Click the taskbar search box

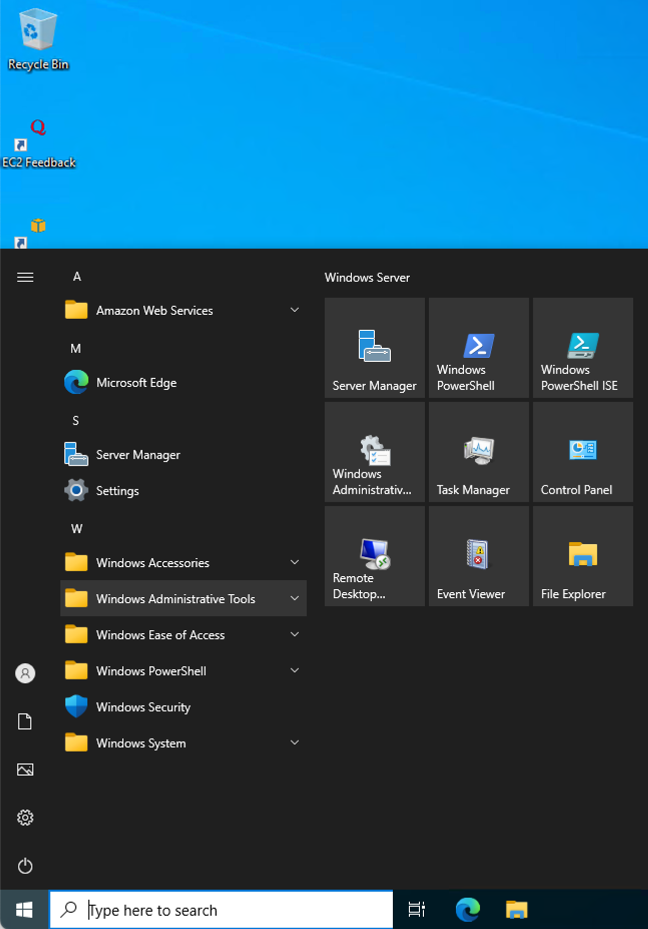221,909
